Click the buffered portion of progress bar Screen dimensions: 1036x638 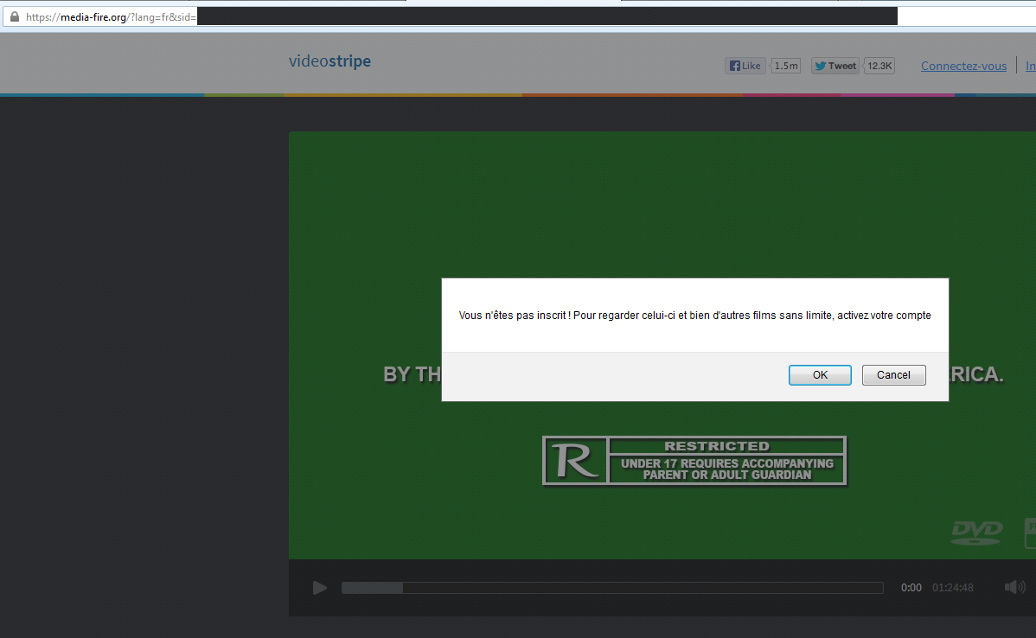click(372, 588)
